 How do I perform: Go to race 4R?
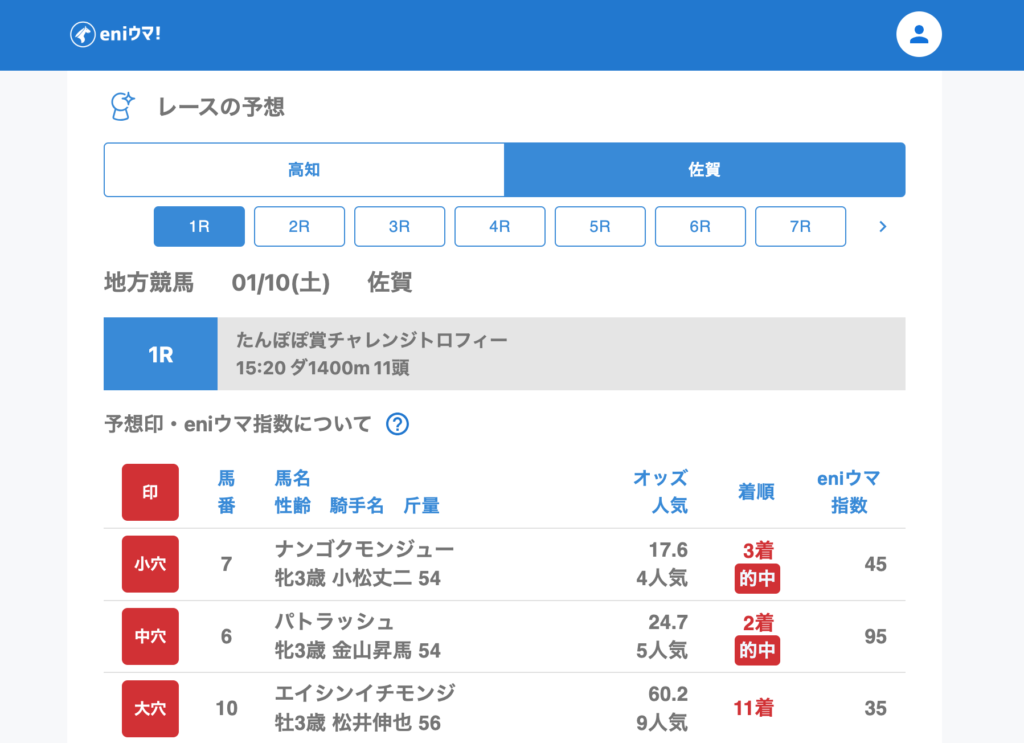500,227
